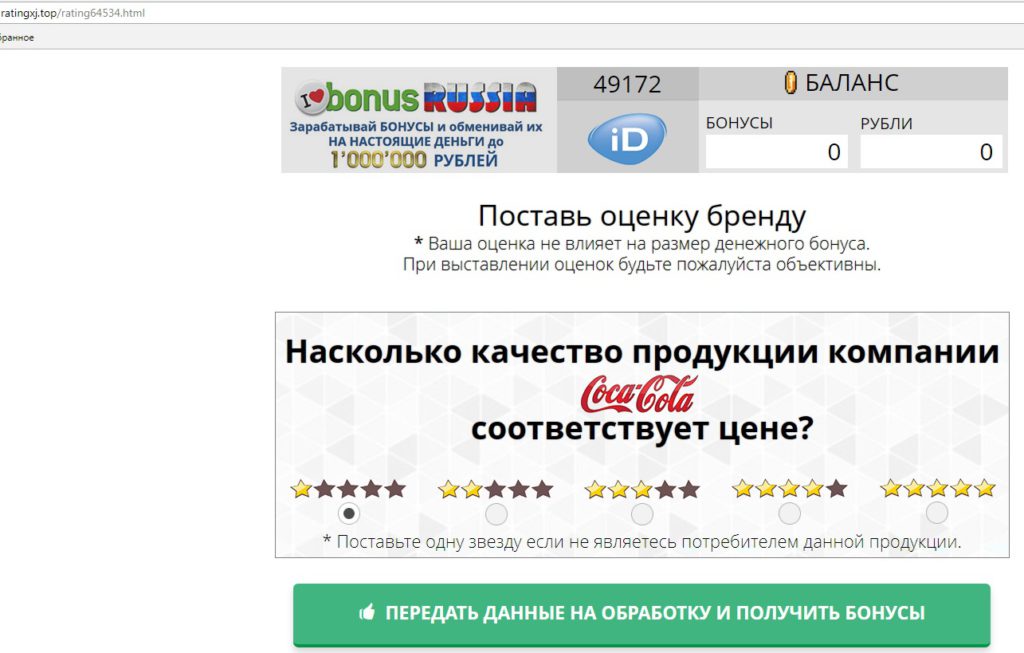Click the Coca-Cola brand logo
Screen dimensions: 1024x653
pos(639,394)
